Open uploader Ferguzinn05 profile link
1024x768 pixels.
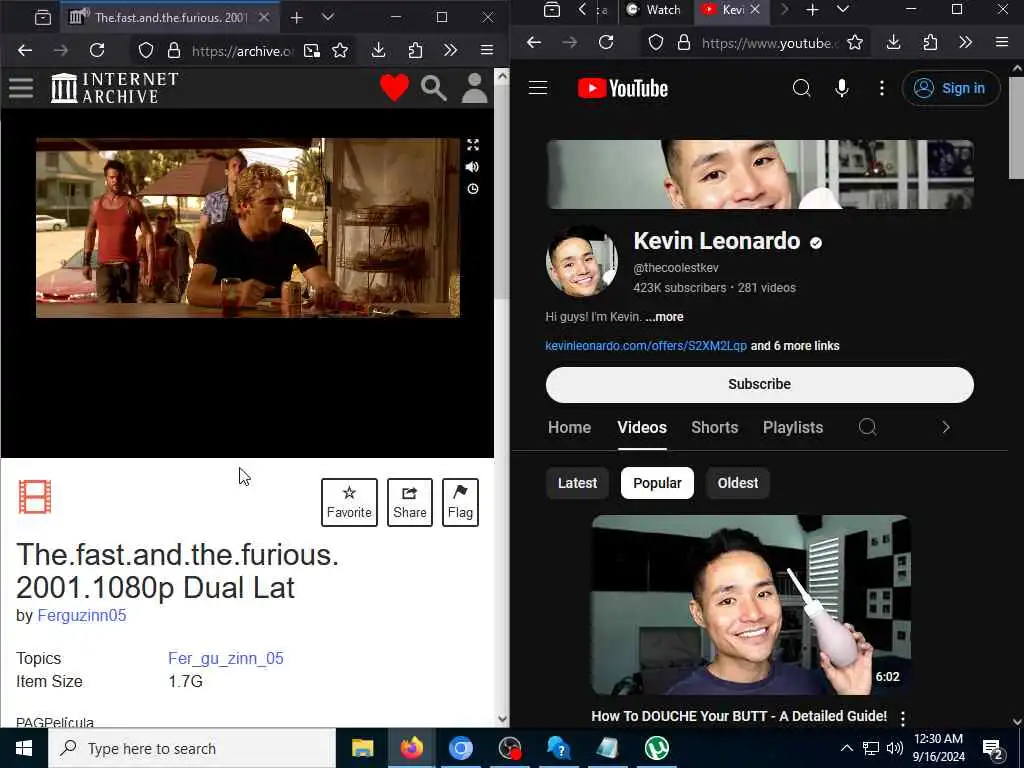82,616
